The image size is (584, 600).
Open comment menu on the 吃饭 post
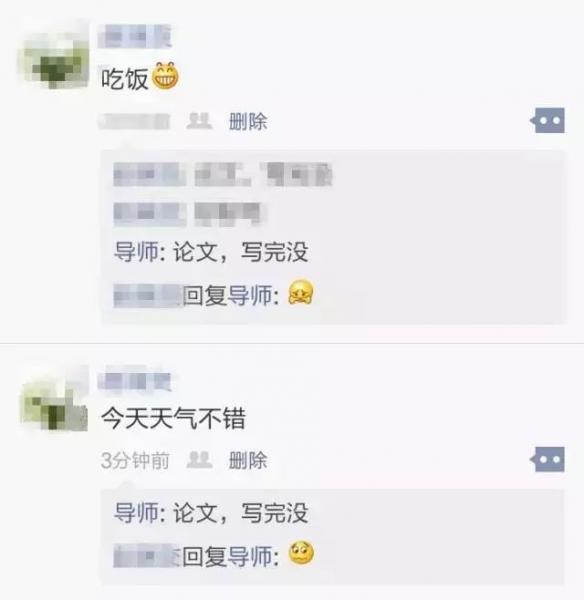(548, 121)
